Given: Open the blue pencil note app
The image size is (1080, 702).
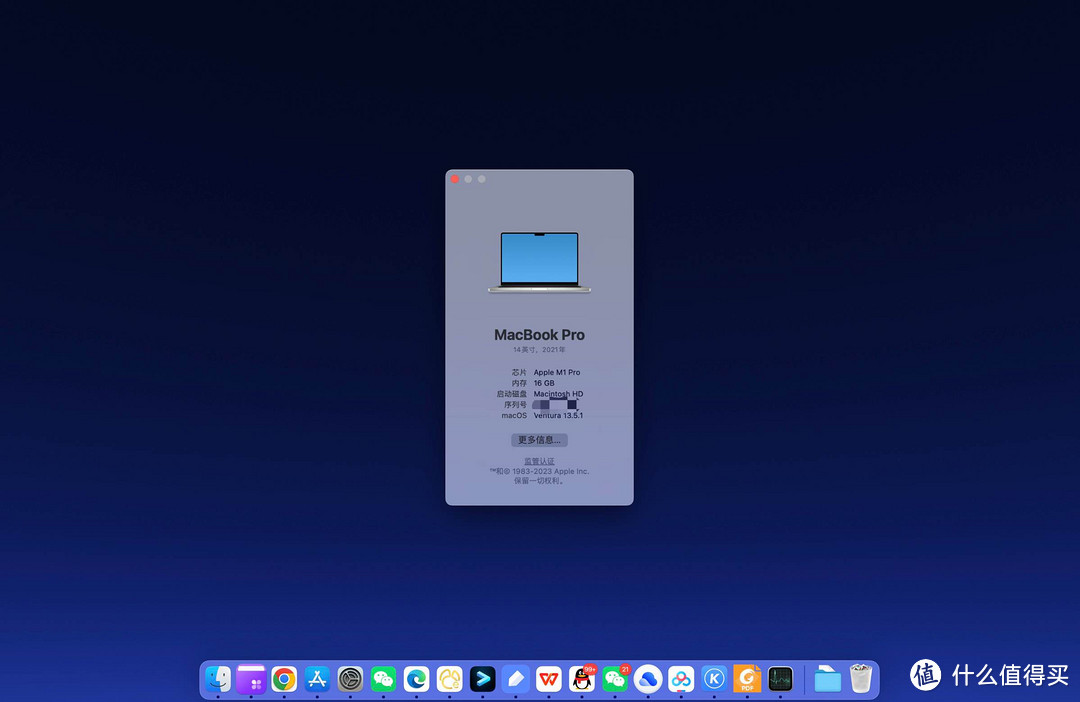Looking at the screenshot, I should pyautogui.click(x=516, y=679).
